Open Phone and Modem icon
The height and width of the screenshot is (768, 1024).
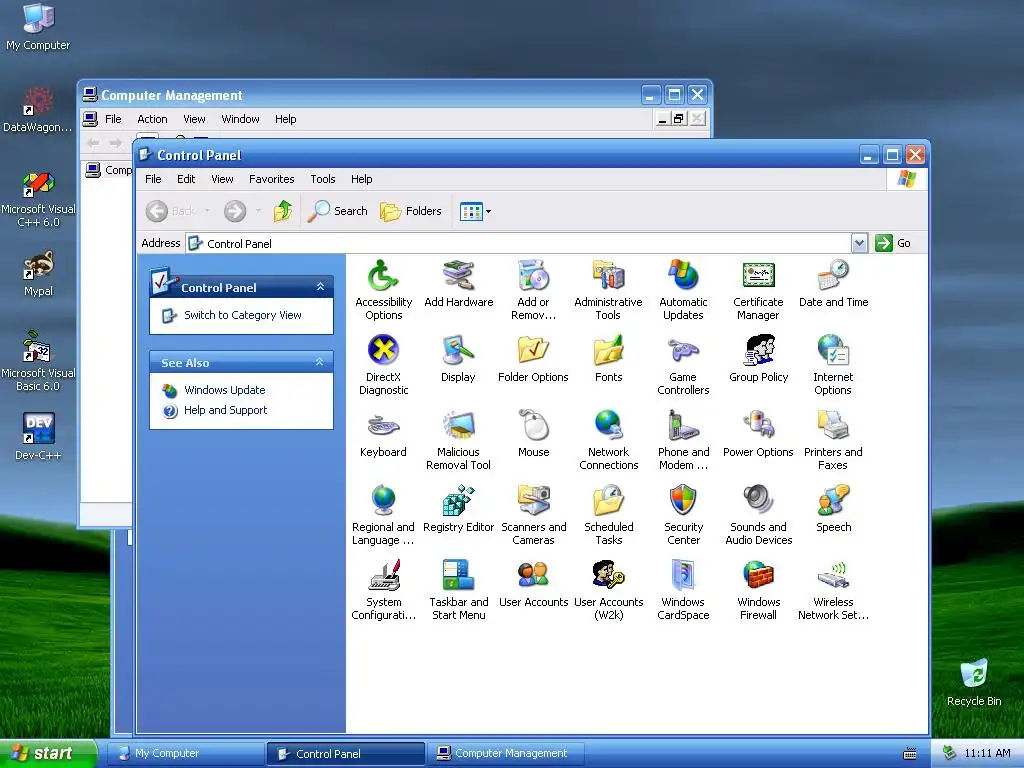683,440
